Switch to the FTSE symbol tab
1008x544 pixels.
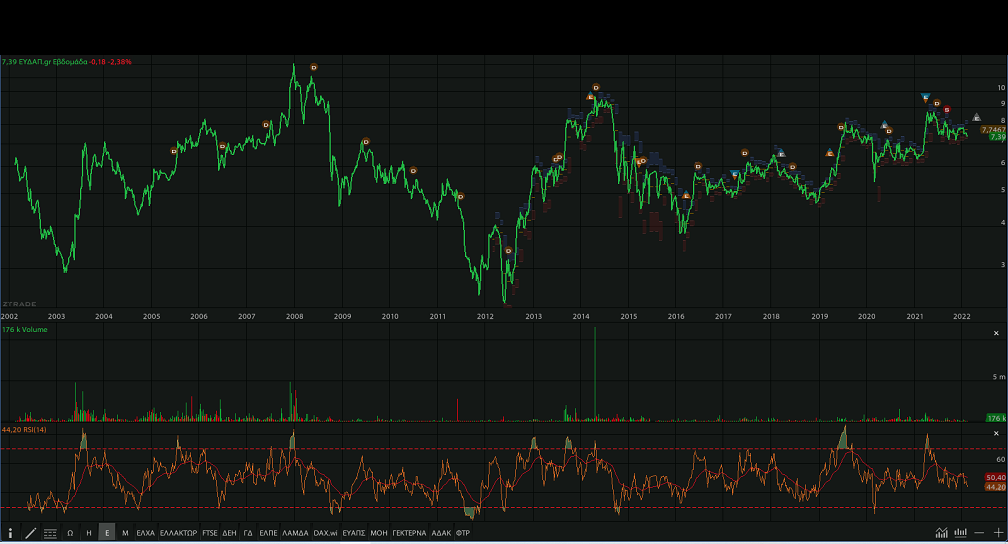(210, 533)
